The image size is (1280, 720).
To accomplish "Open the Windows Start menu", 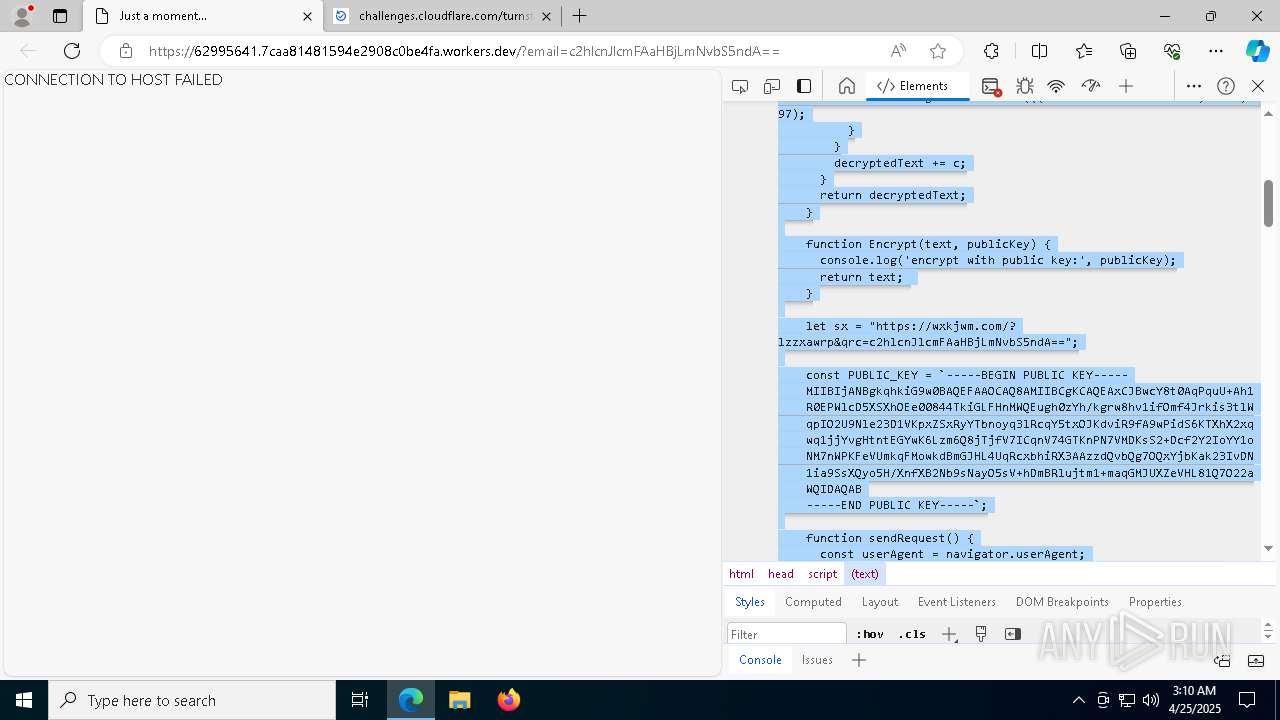I will coord(24,700).
